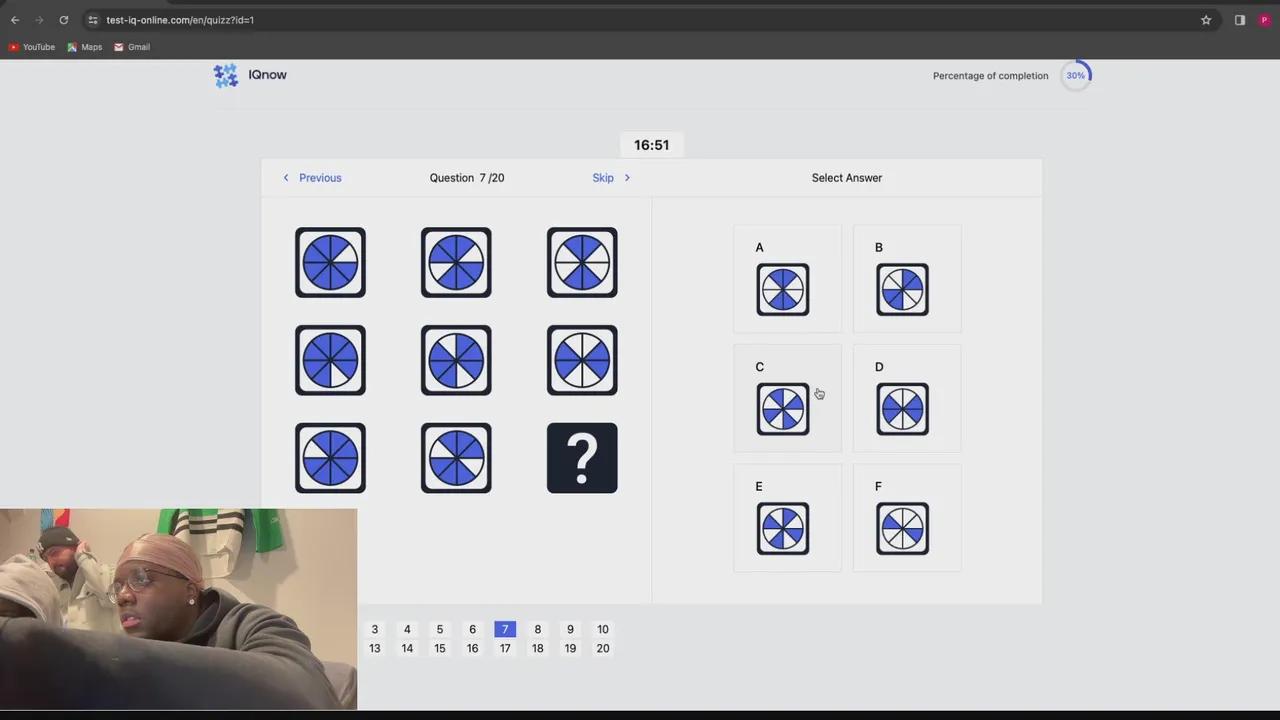Click the 16:51 countdown timer
Screen dimensions: 1280x720
click(652, 145)
